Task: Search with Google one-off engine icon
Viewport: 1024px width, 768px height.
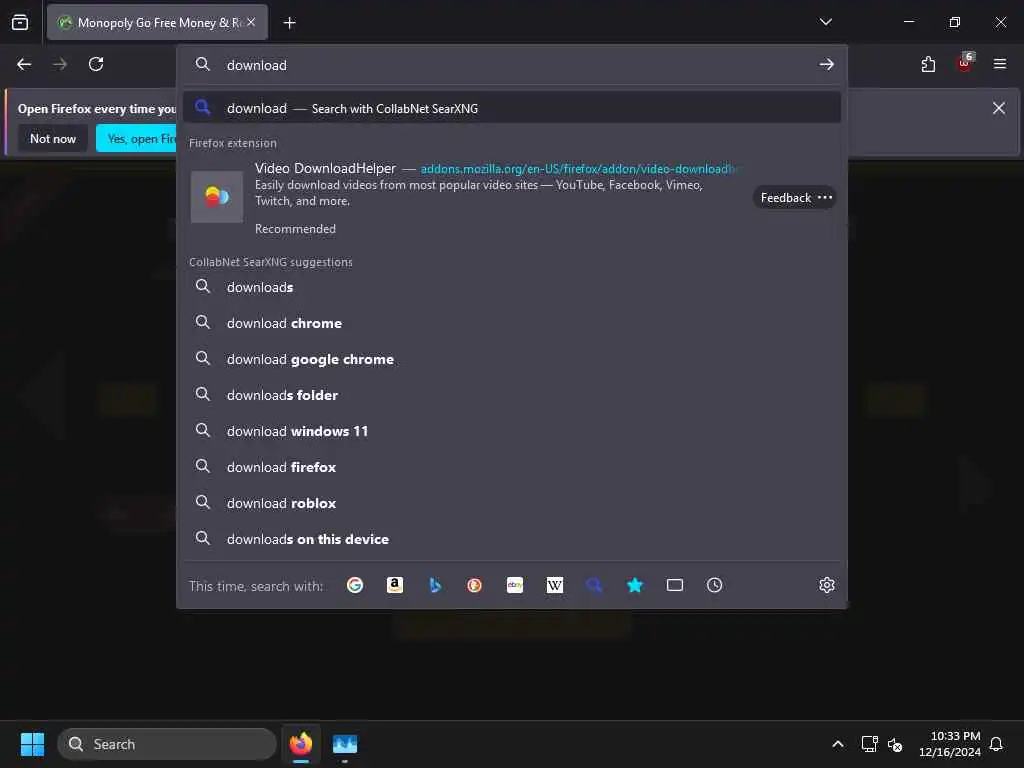Action: click(x=355, y=585)
